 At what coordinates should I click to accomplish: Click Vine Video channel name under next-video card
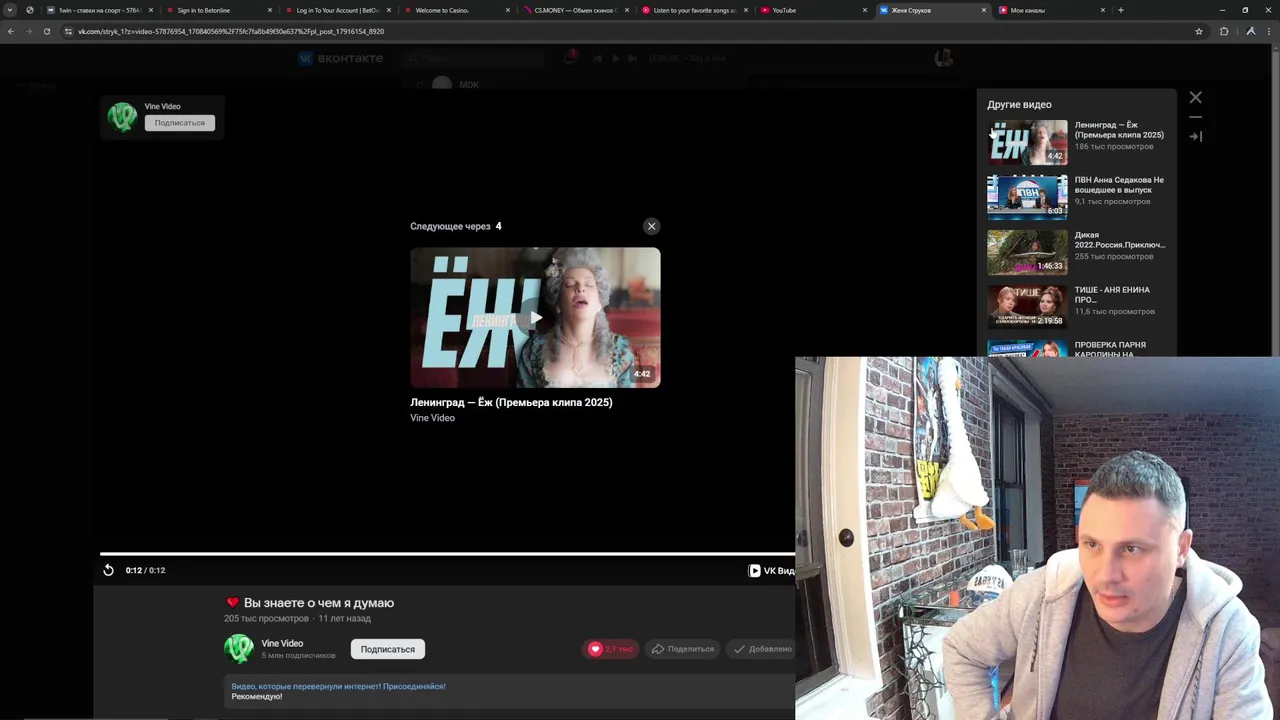(x=432, y=418)
